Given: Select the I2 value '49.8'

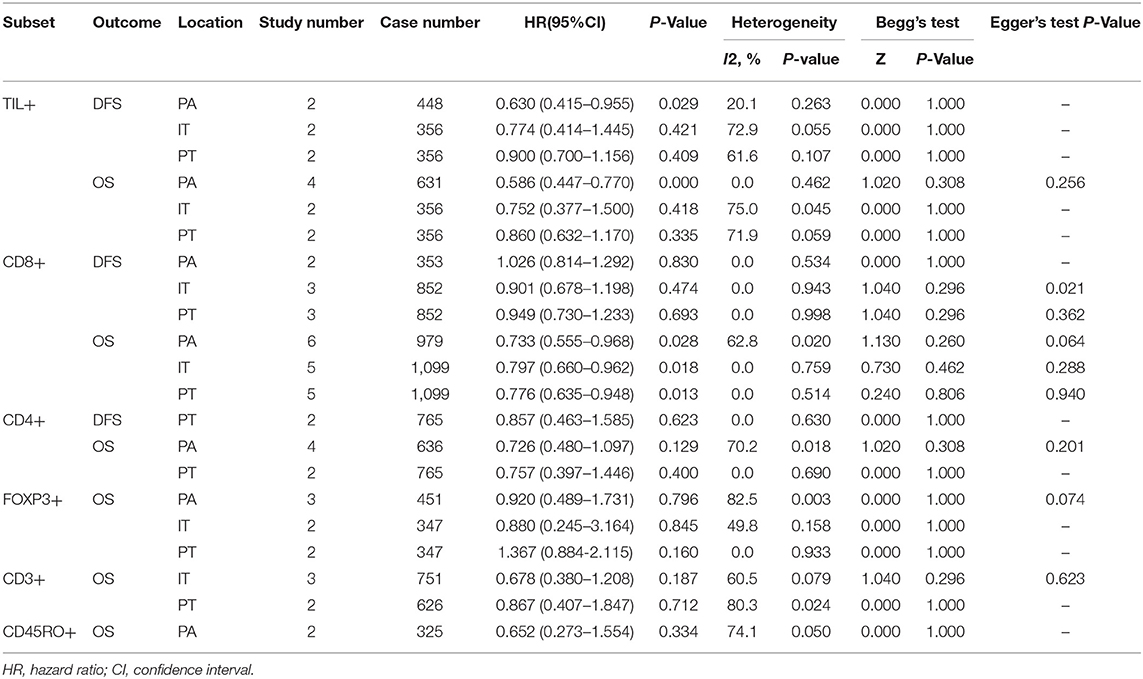Looking at the screenshot, I should tap(742, 527).
